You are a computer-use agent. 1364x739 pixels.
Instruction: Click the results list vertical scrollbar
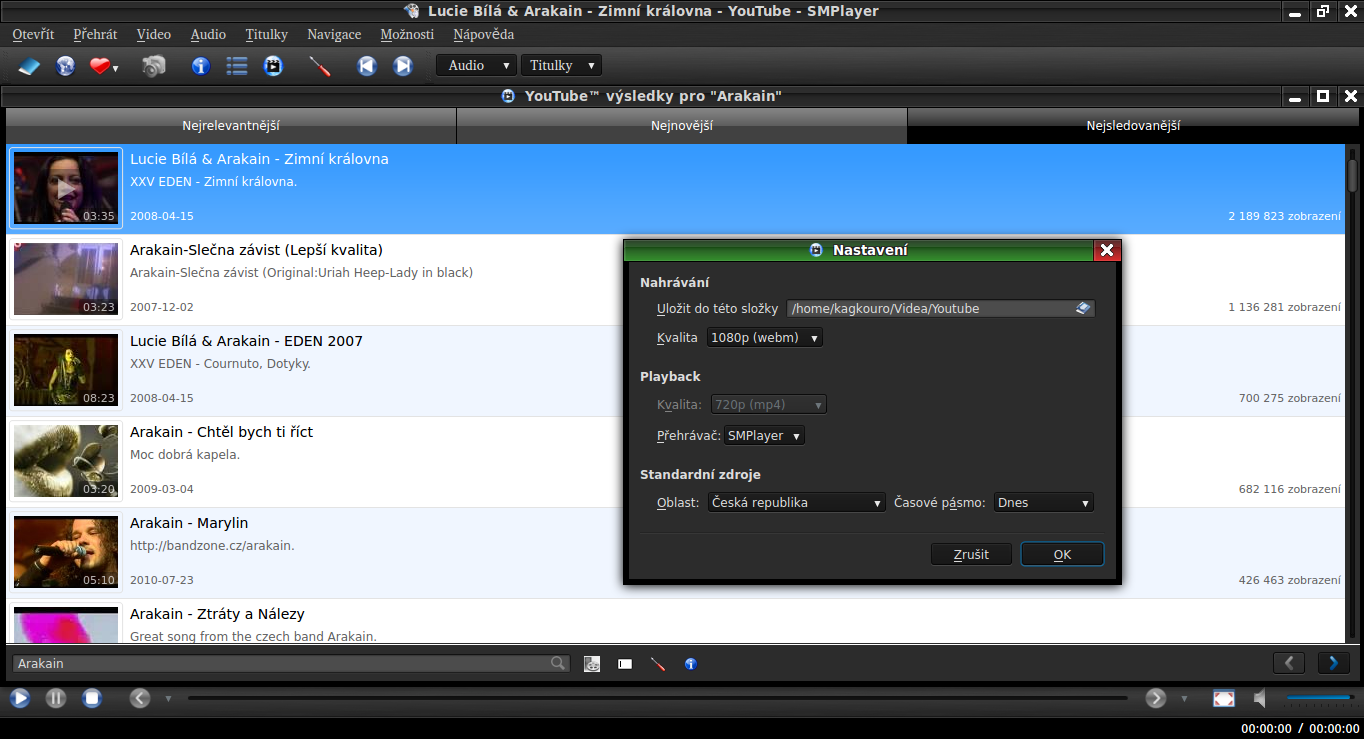point(1352,395)
